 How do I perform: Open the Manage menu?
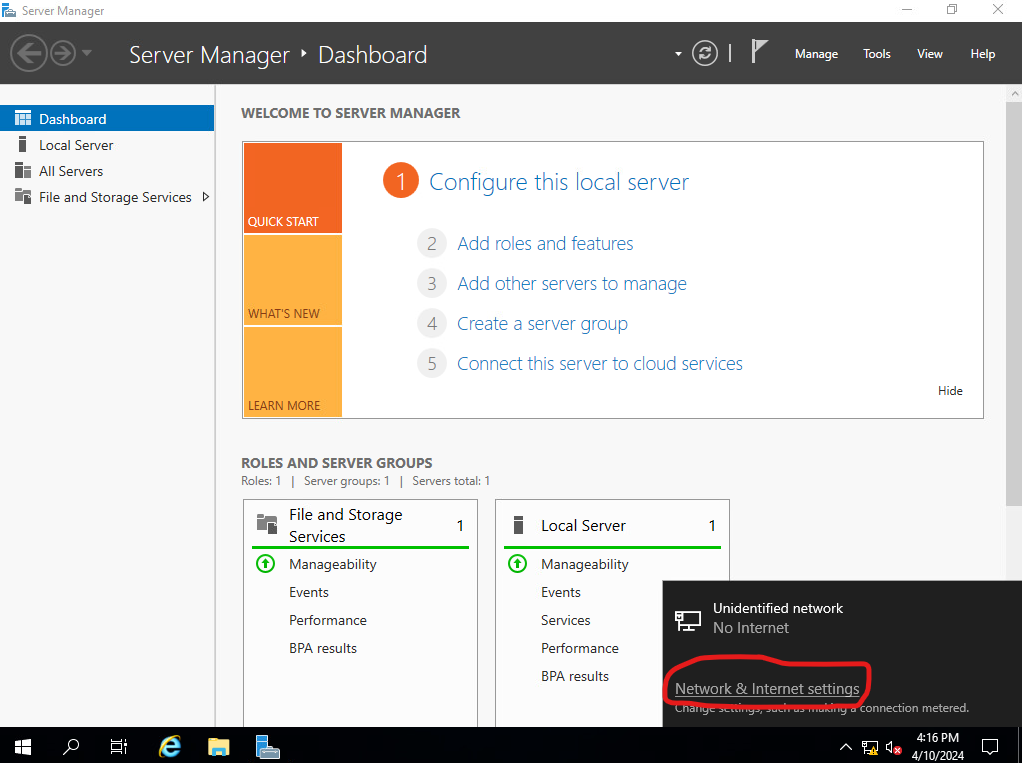click(816, 54)
